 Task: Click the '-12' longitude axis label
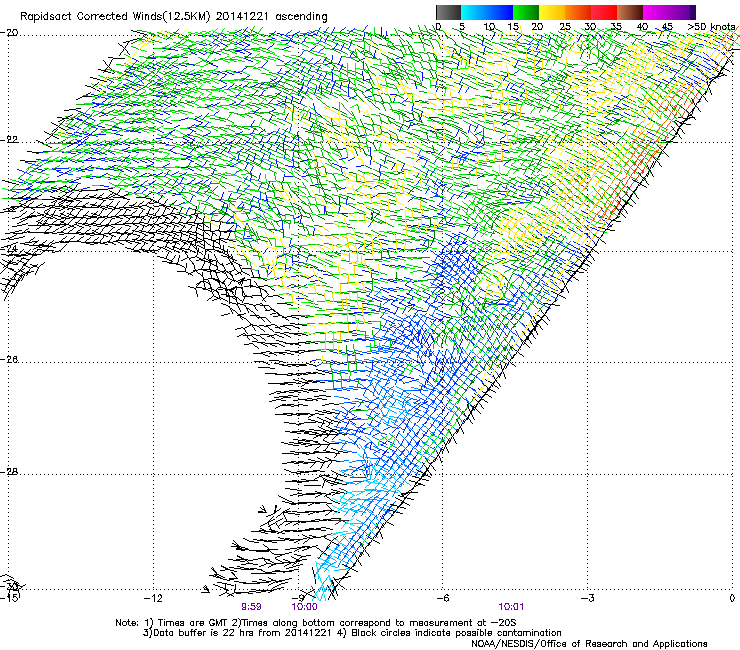[153, 598]
